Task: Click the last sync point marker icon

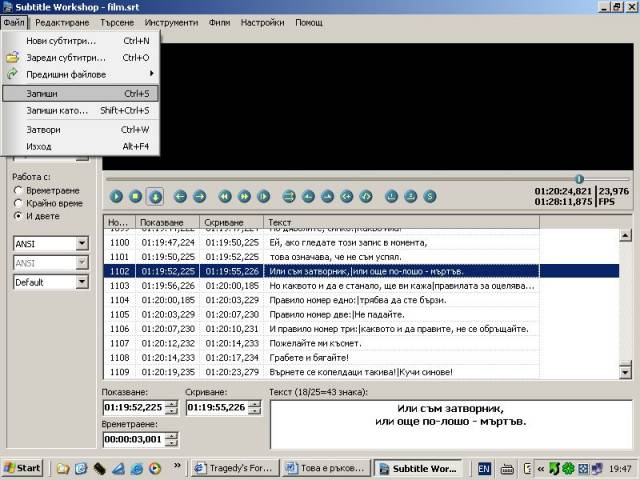Action: (x=411, y=197)
